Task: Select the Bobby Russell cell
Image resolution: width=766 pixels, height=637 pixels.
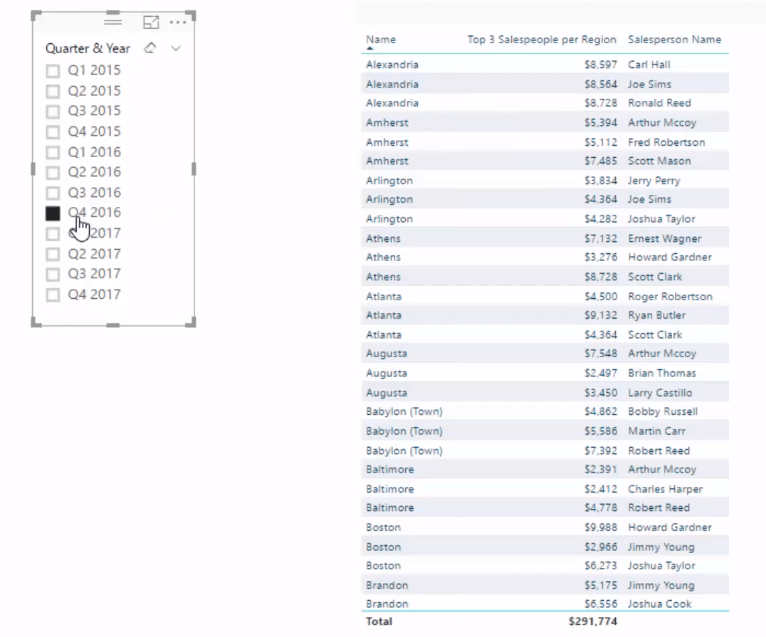Action: point(662,411)
